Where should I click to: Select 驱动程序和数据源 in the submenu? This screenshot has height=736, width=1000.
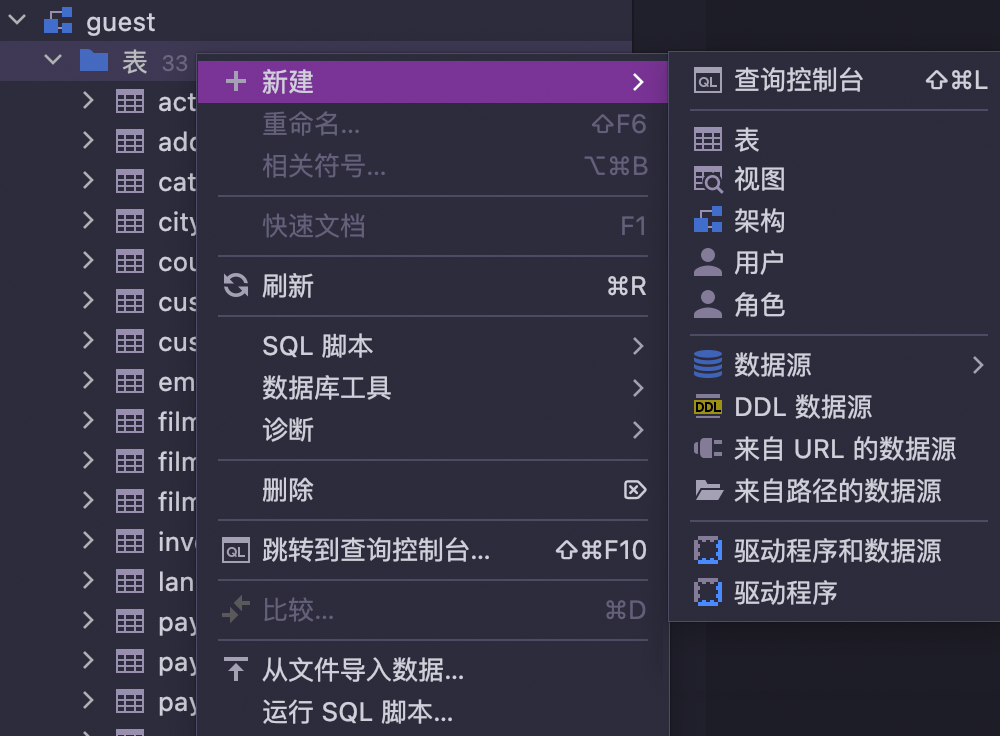click(837, 551)
